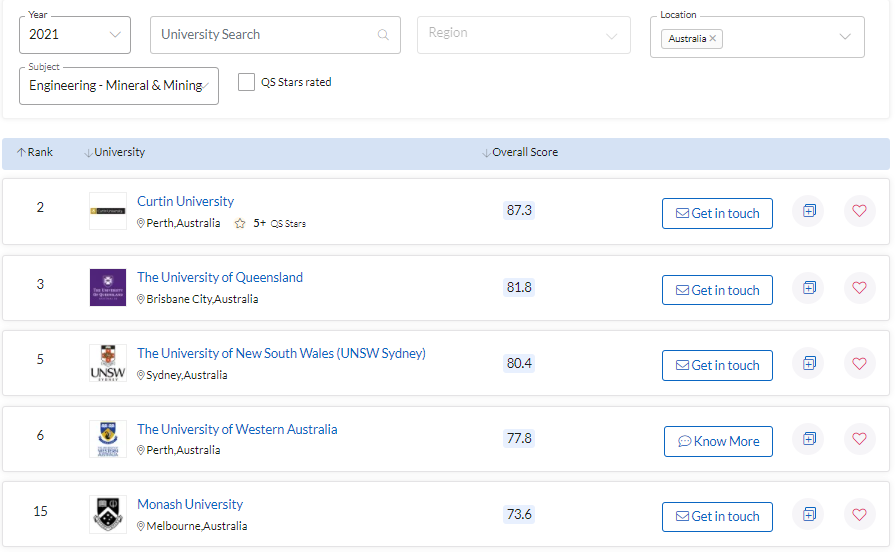
Task: Click Curtin University logo thumbnail
Action: [x=108, y=211]
